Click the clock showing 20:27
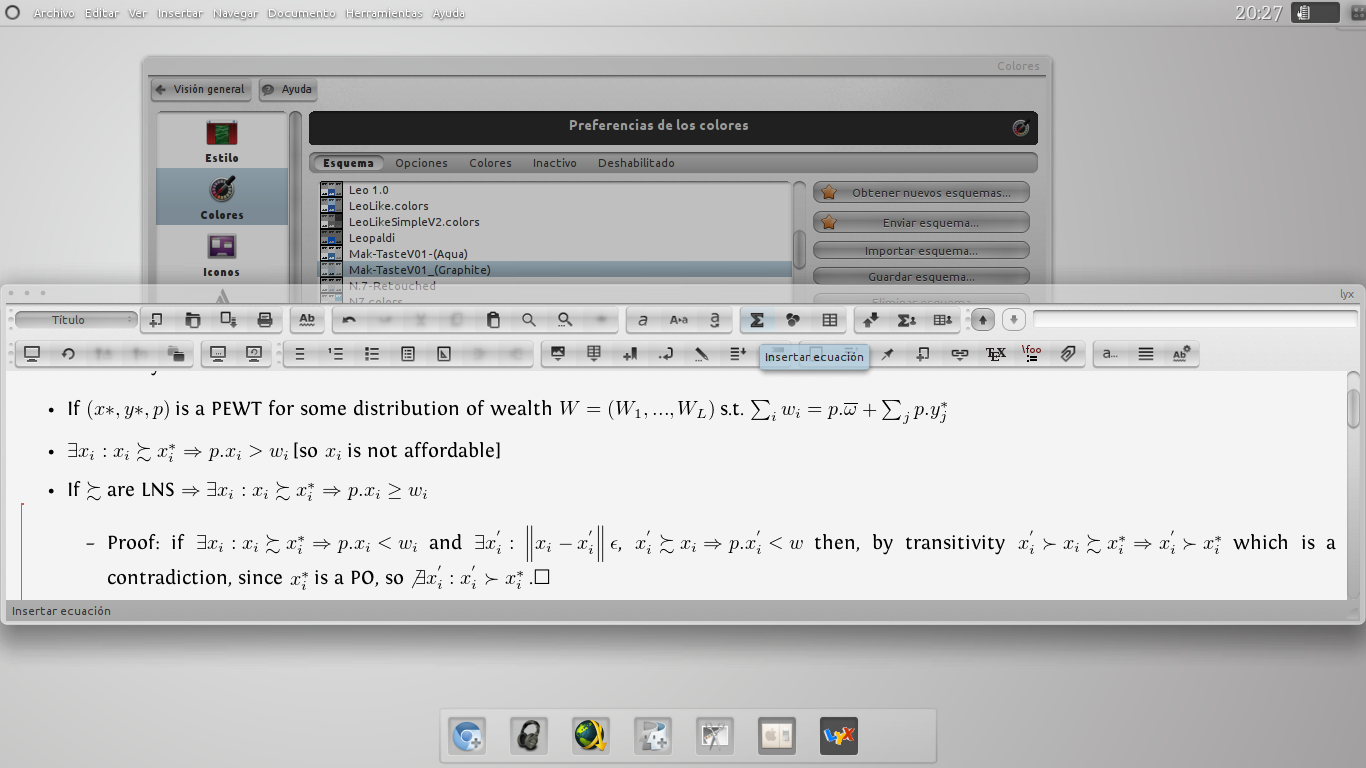 [x=1258, y=13]
